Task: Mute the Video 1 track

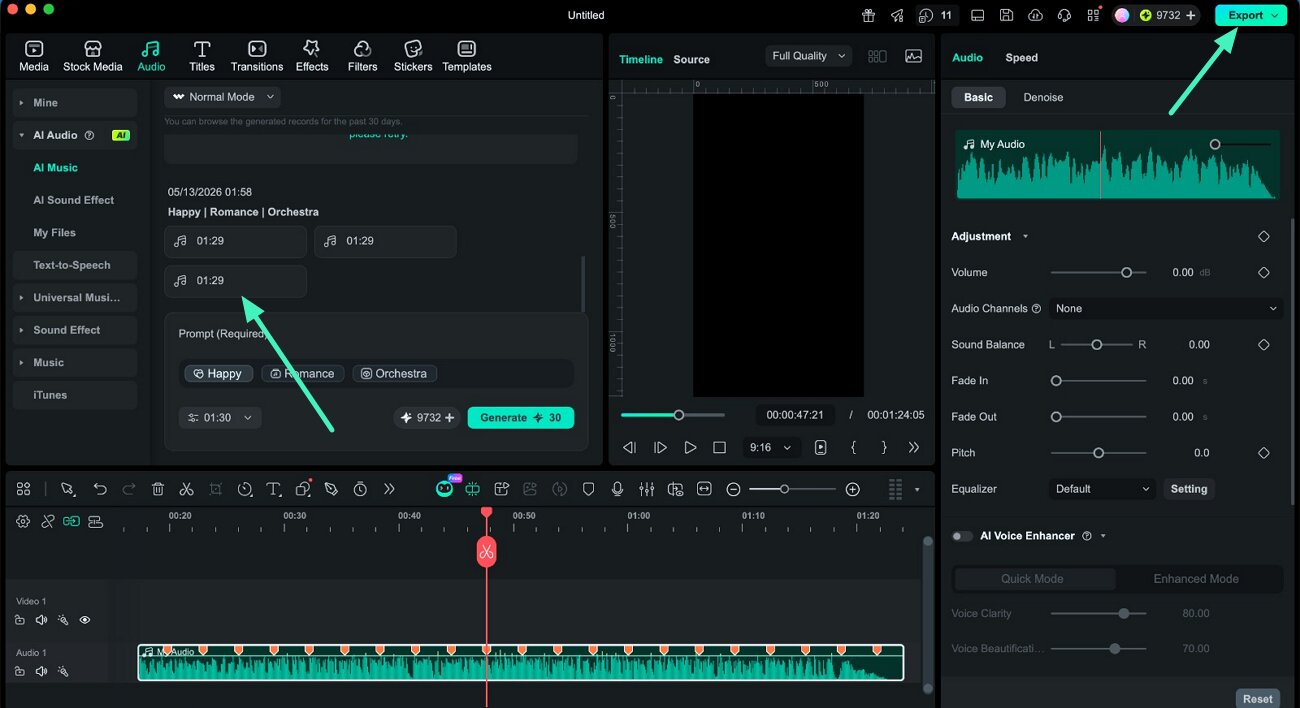Action: click(x=41, y=620)
